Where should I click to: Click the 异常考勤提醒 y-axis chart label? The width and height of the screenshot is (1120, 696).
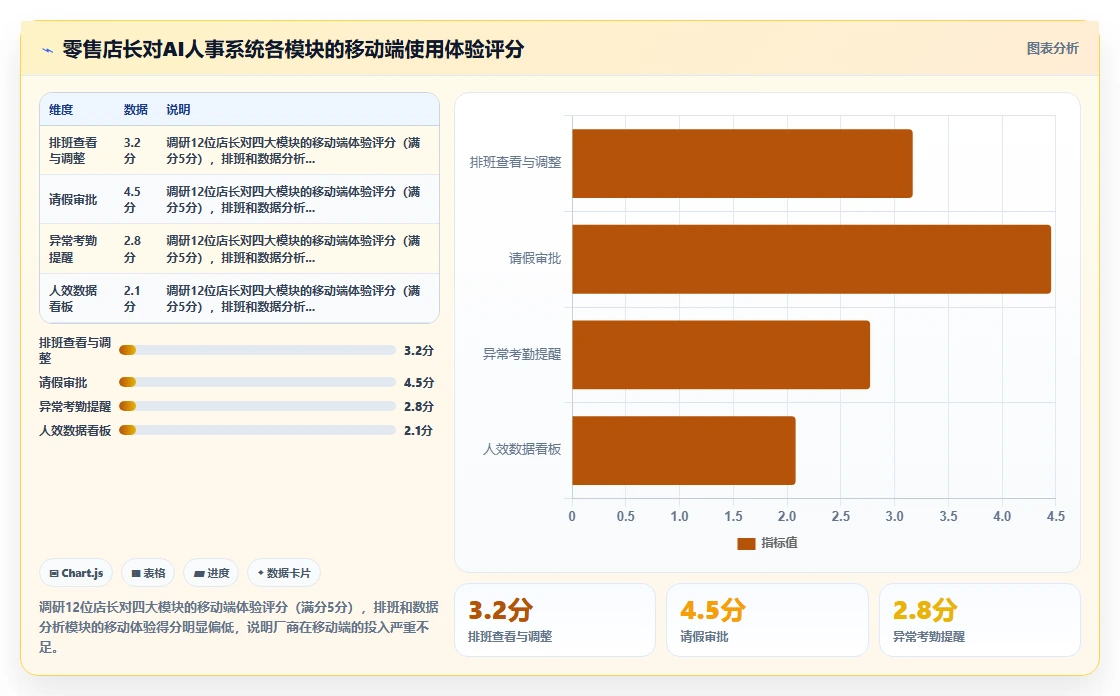tap(522, 354)
